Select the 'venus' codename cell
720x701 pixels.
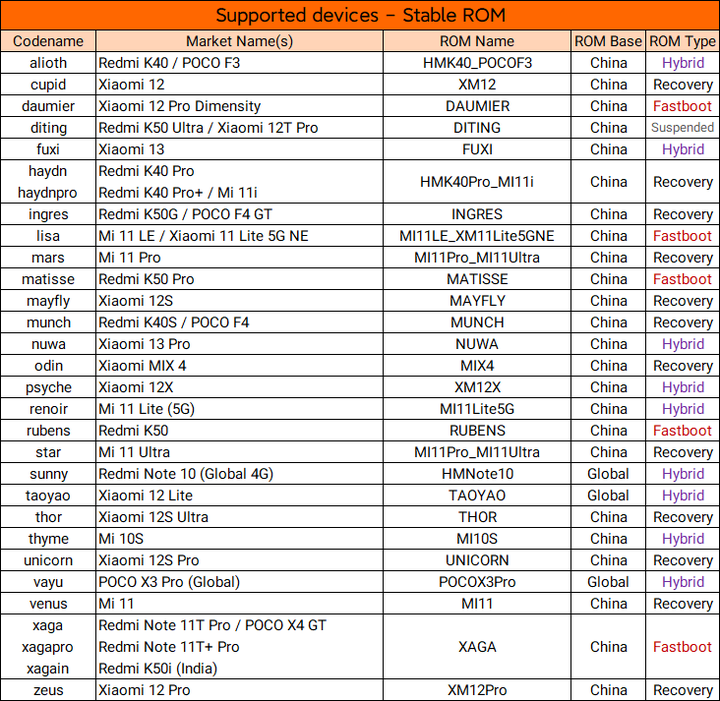48,603
